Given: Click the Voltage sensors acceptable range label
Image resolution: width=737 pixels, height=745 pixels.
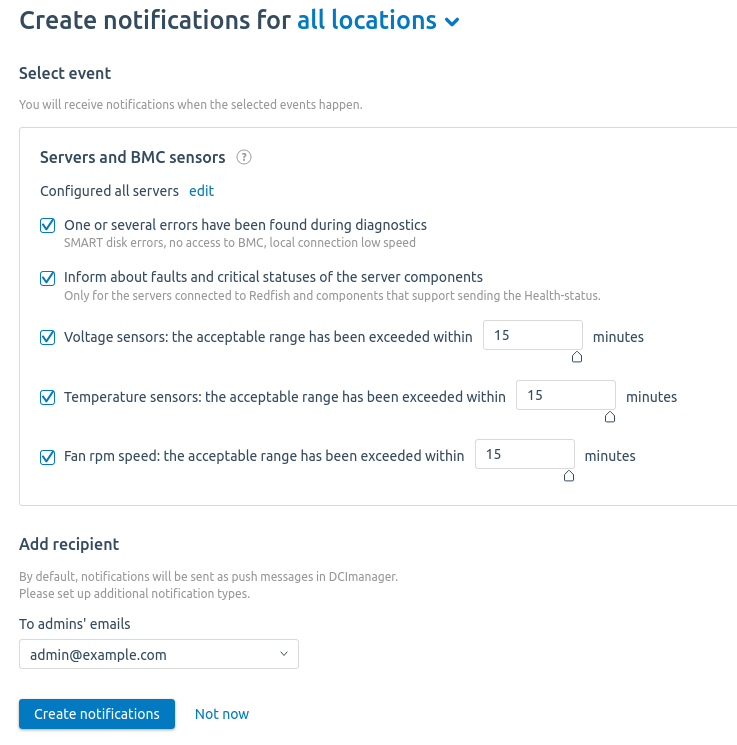Looking at the screenshot, I should click(268, 337).
